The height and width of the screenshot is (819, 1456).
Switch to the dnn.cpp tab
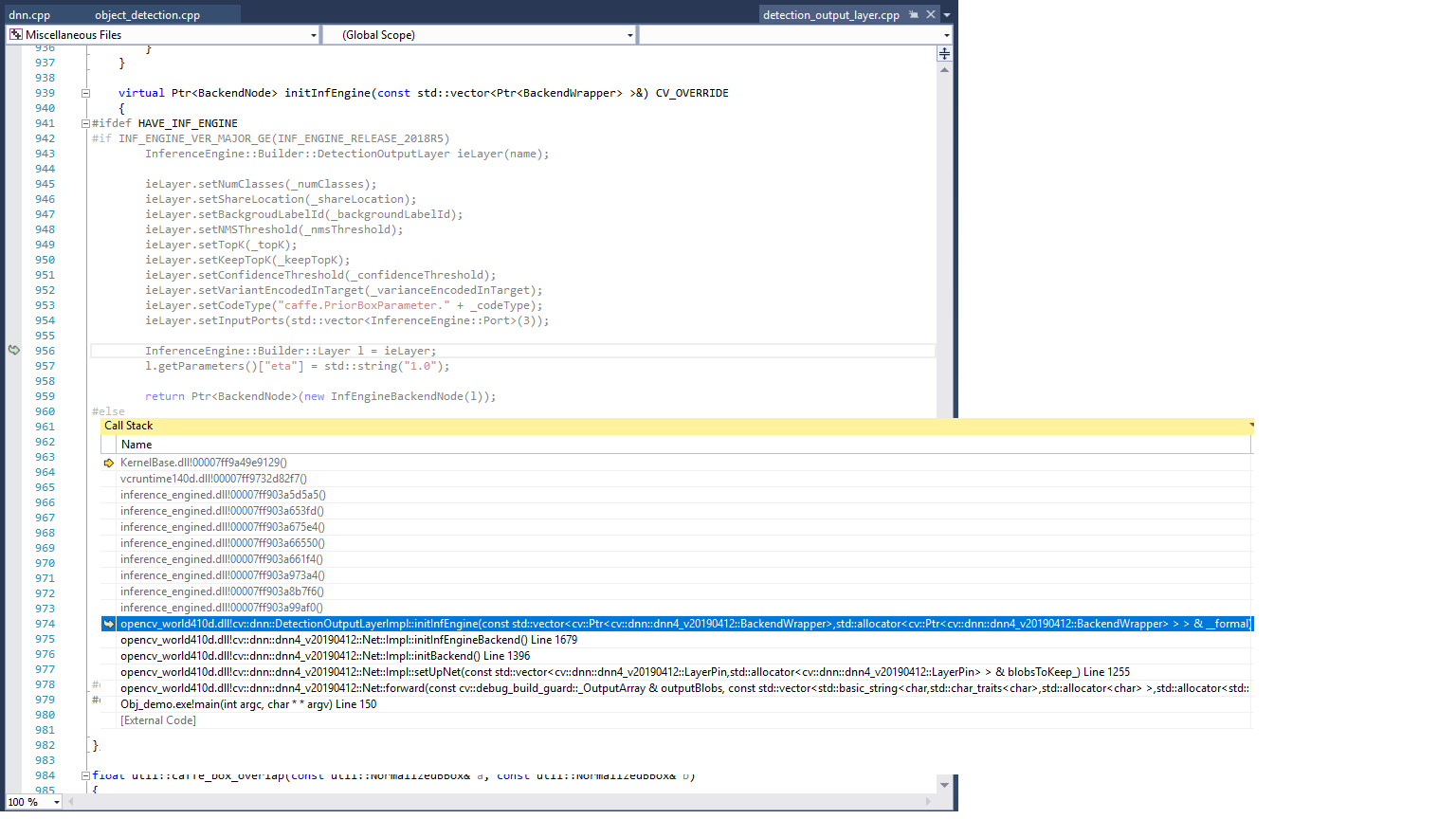coord(29,15)
